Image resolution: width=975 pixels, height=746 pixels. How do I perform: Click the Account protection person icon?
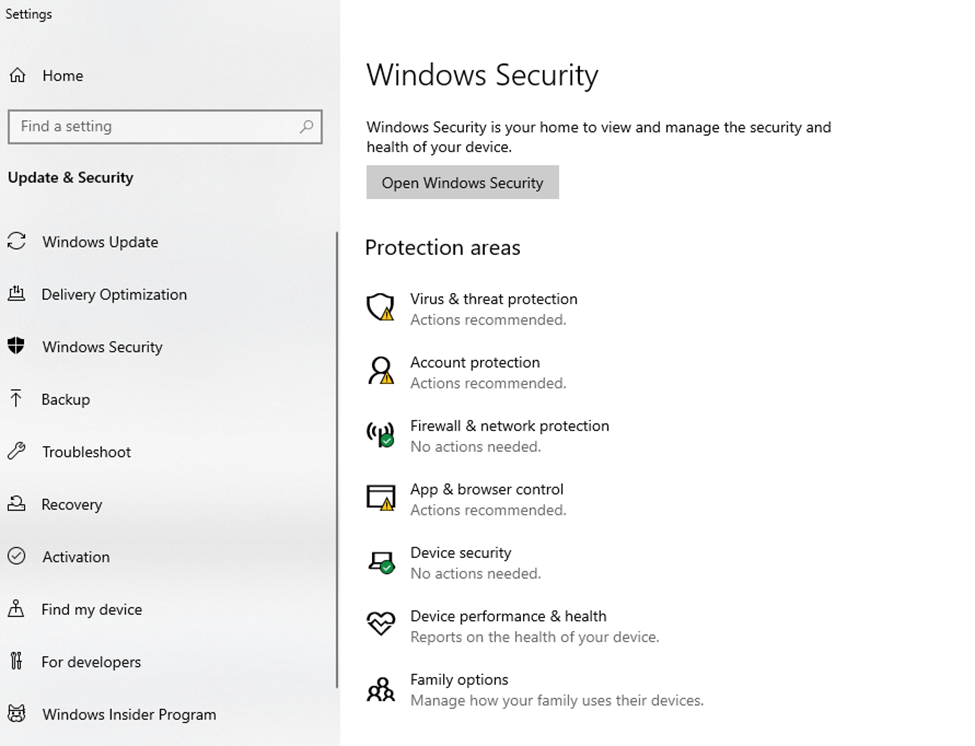[x=381, y=372]
